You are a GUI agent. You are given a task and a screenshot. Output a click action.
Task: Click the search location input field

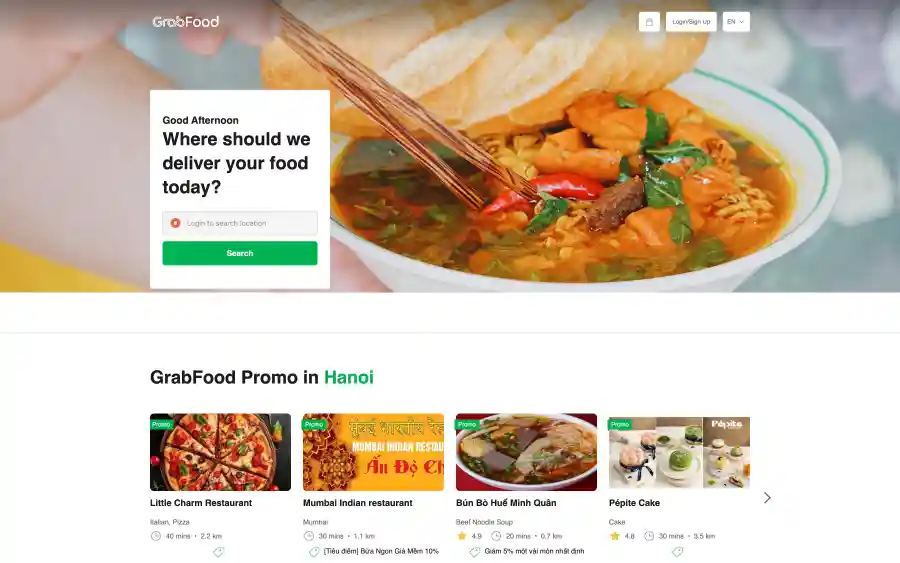point(245,223)
